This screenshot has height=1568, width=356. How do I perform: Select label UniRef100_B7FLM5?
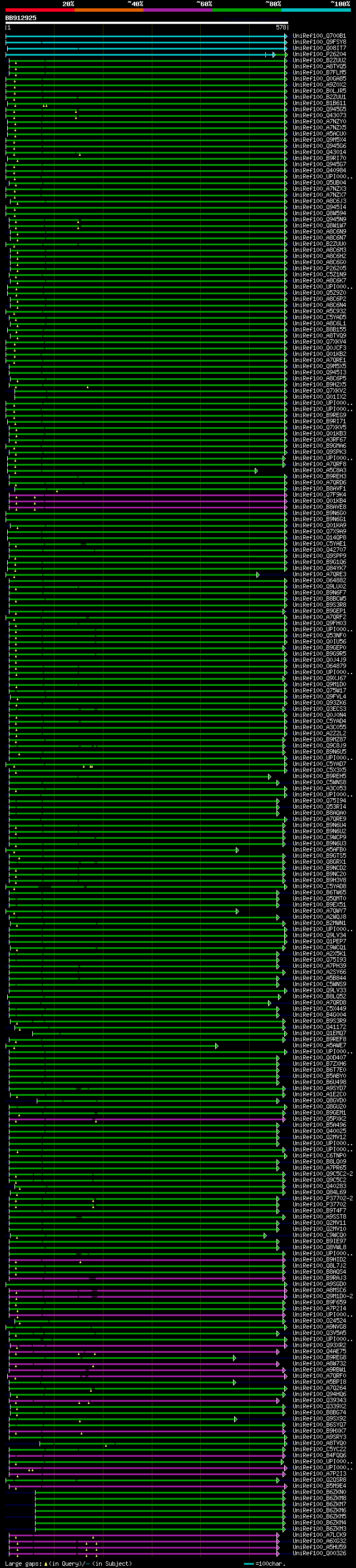[x=319, y=72]
